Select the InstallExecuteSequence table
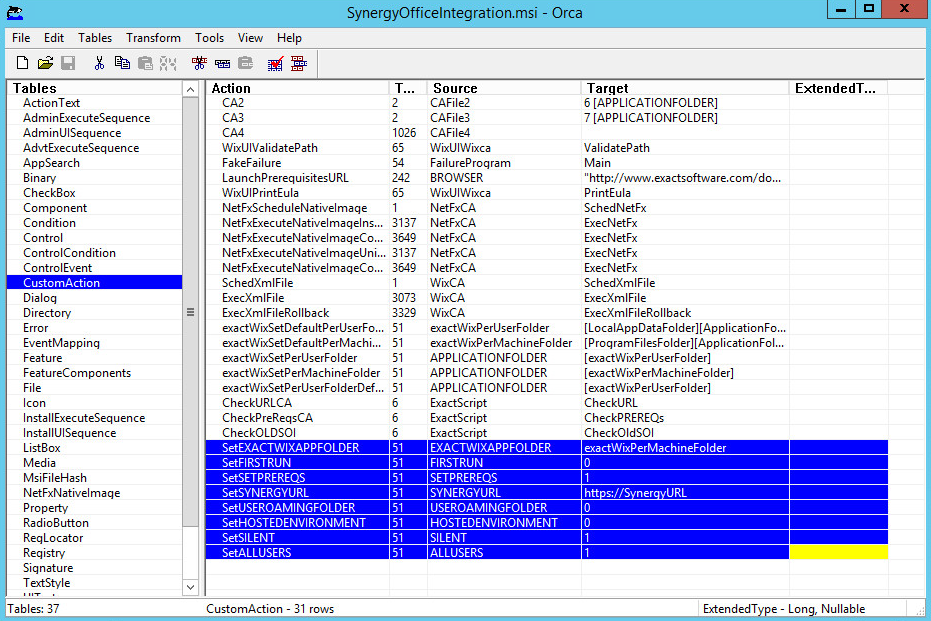The image size is (931, 621). (x=84, y=418)
